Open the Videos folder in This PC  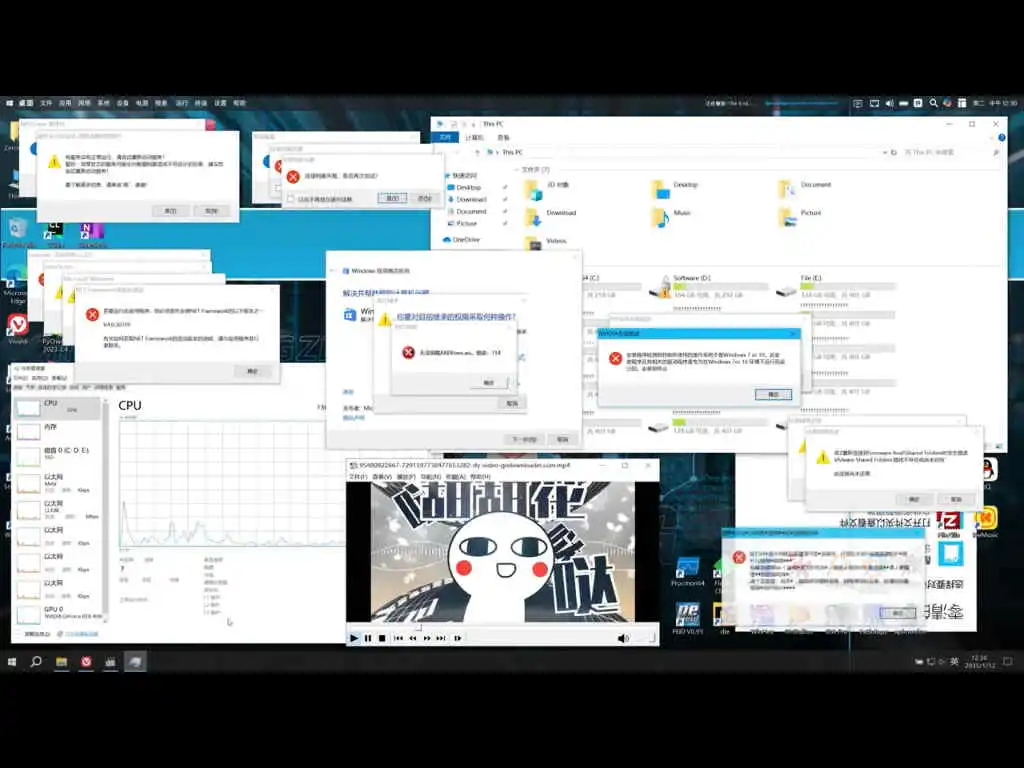(x=546, y=242)
